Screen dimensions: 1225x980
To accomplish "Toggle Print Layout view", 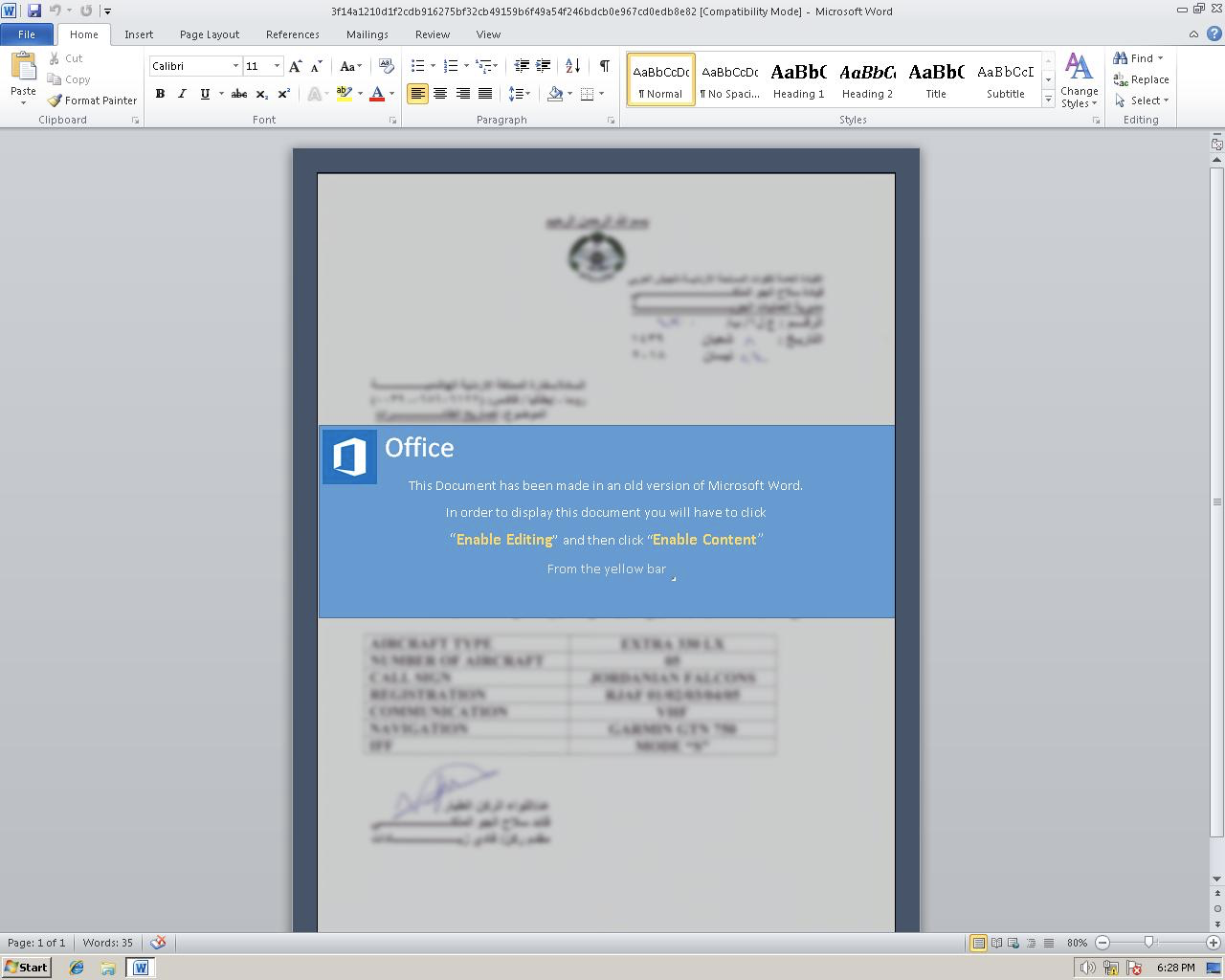I will tap(978, 943).
